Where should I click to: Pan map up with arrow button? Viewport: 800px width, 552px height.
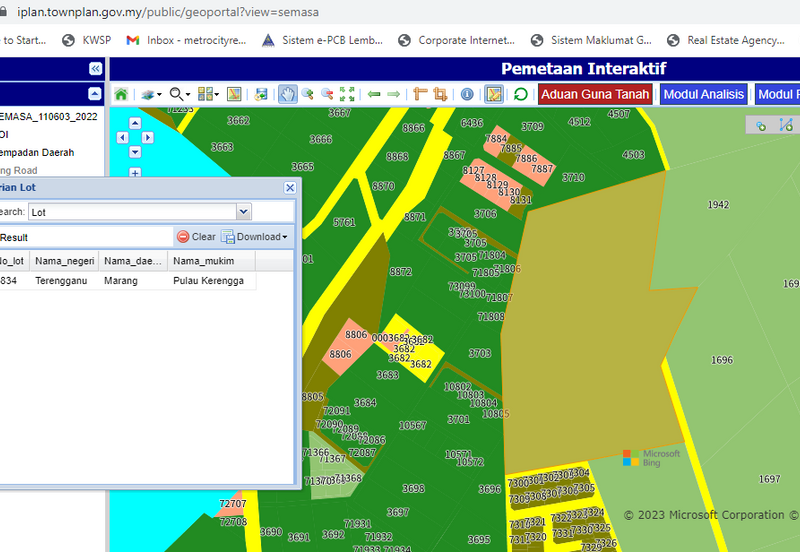point(135,123)
